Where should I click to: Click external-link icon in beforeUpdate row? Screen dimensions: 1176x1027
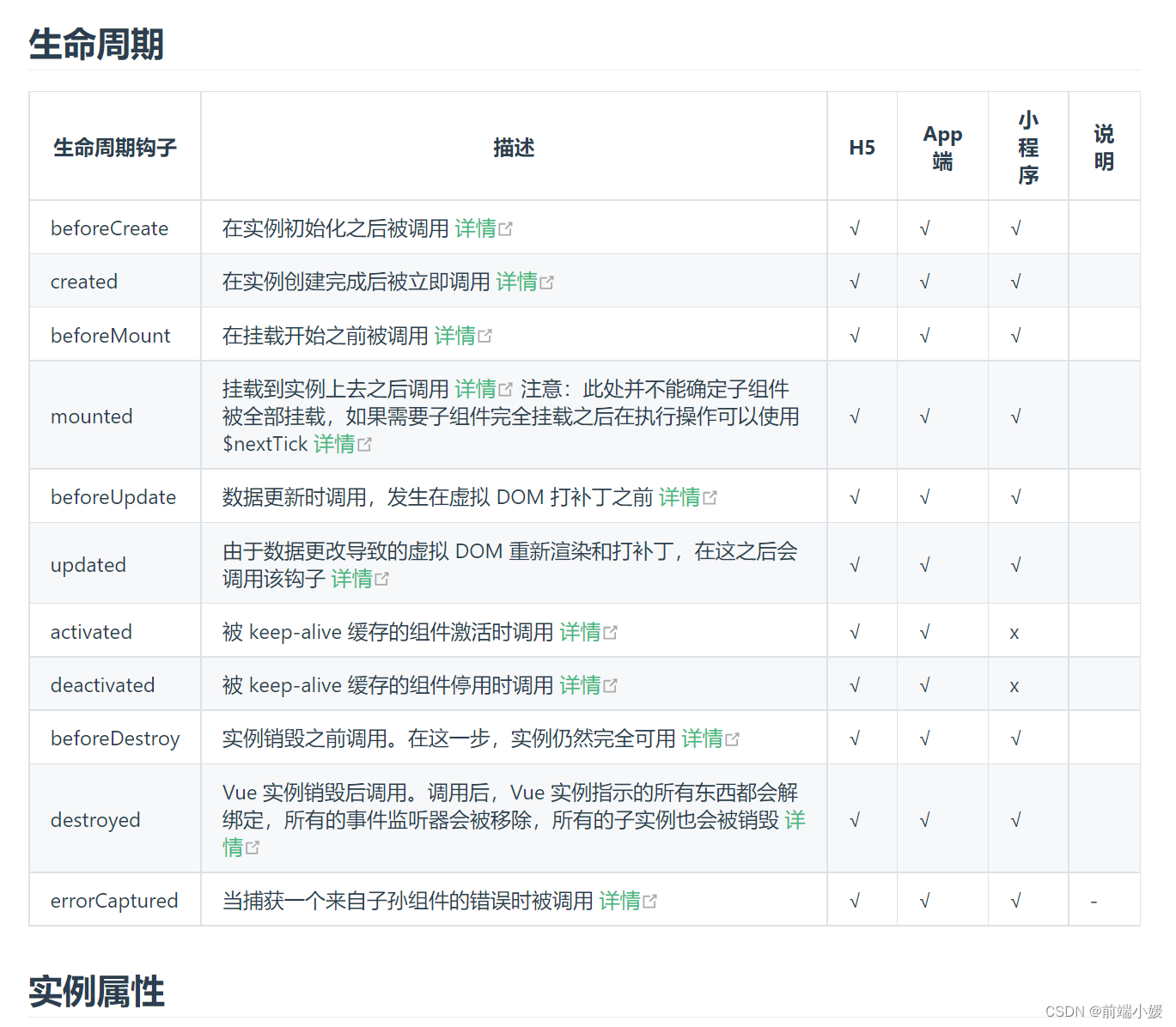tap(710, 498)
